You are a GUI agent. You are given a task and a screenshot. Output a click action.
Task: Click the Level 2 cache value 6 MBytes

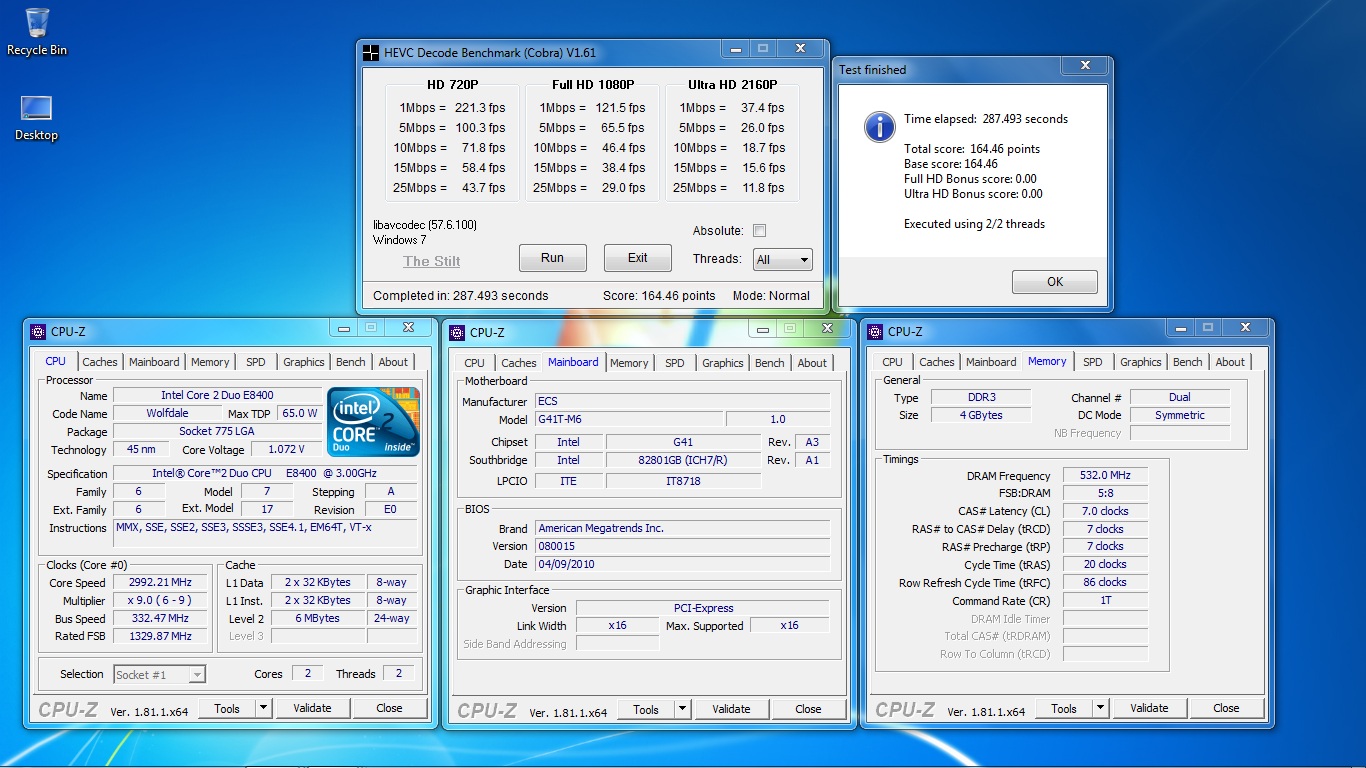pyautogui.click(x=318, y=619)
